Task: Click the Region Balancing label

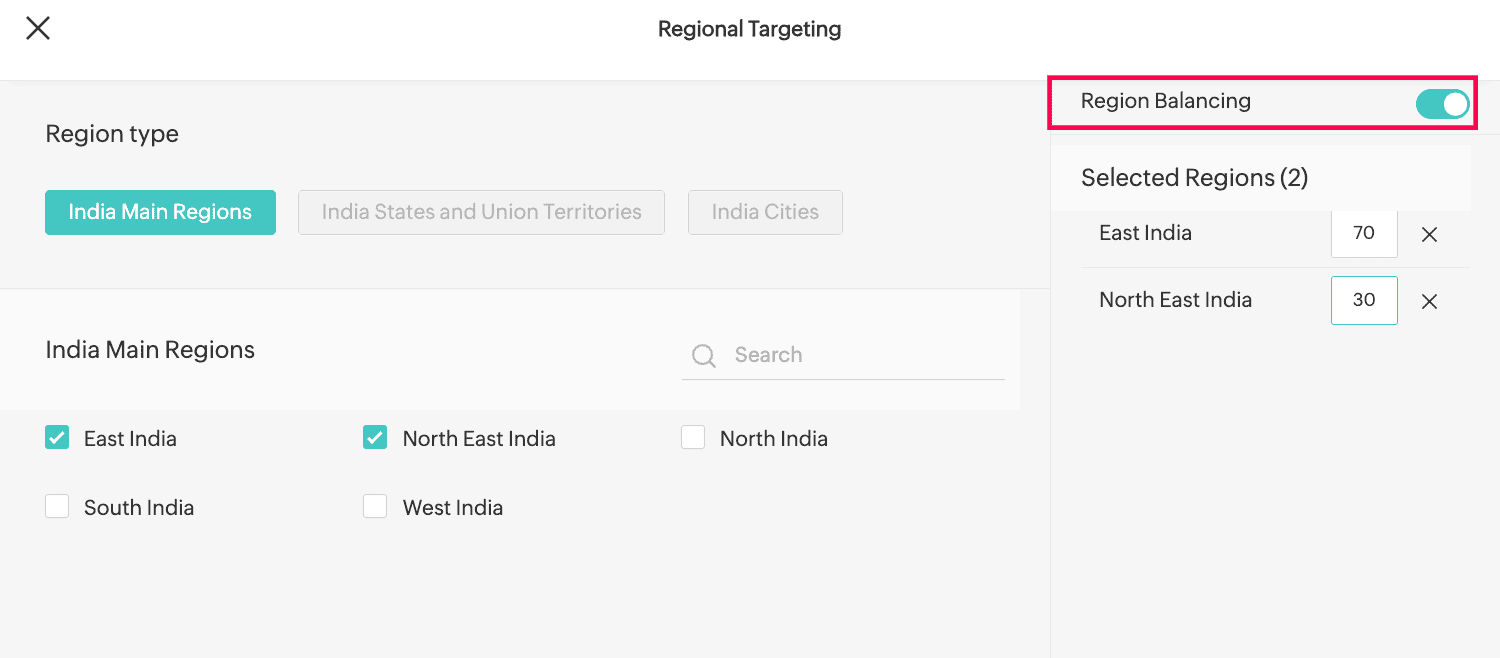Action: coord(1165,101)
